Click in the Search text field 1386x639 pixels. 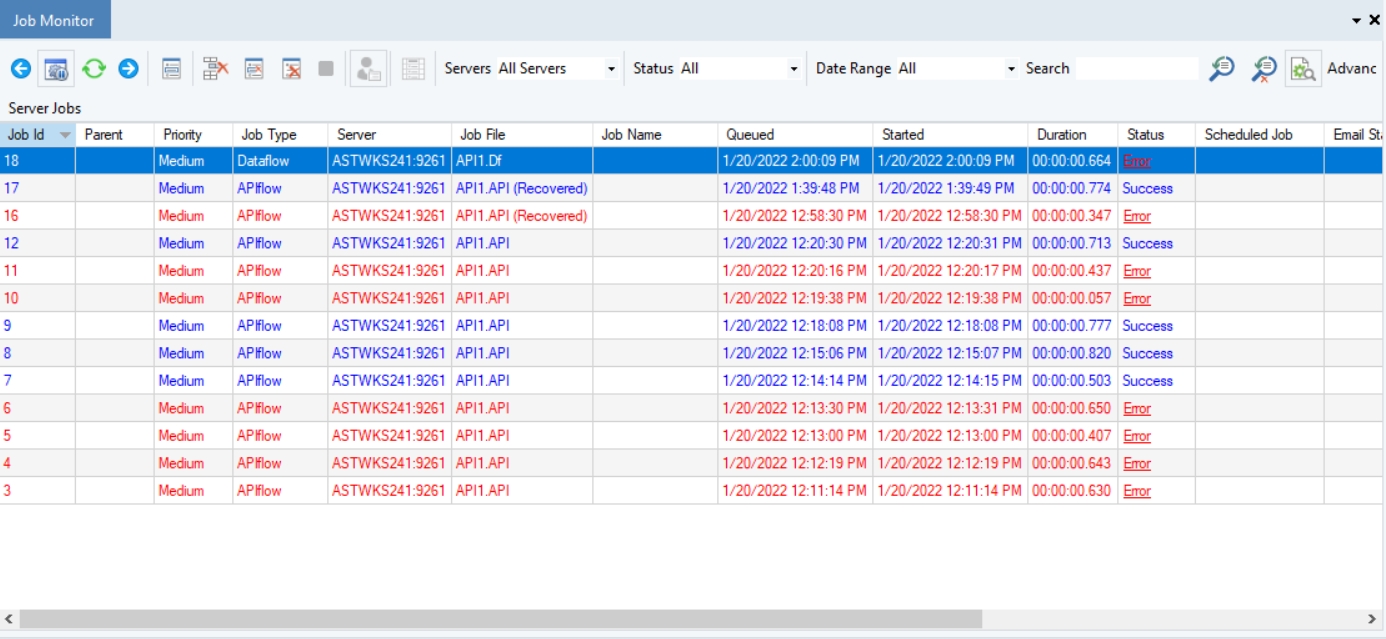(x=1136, y=69)
